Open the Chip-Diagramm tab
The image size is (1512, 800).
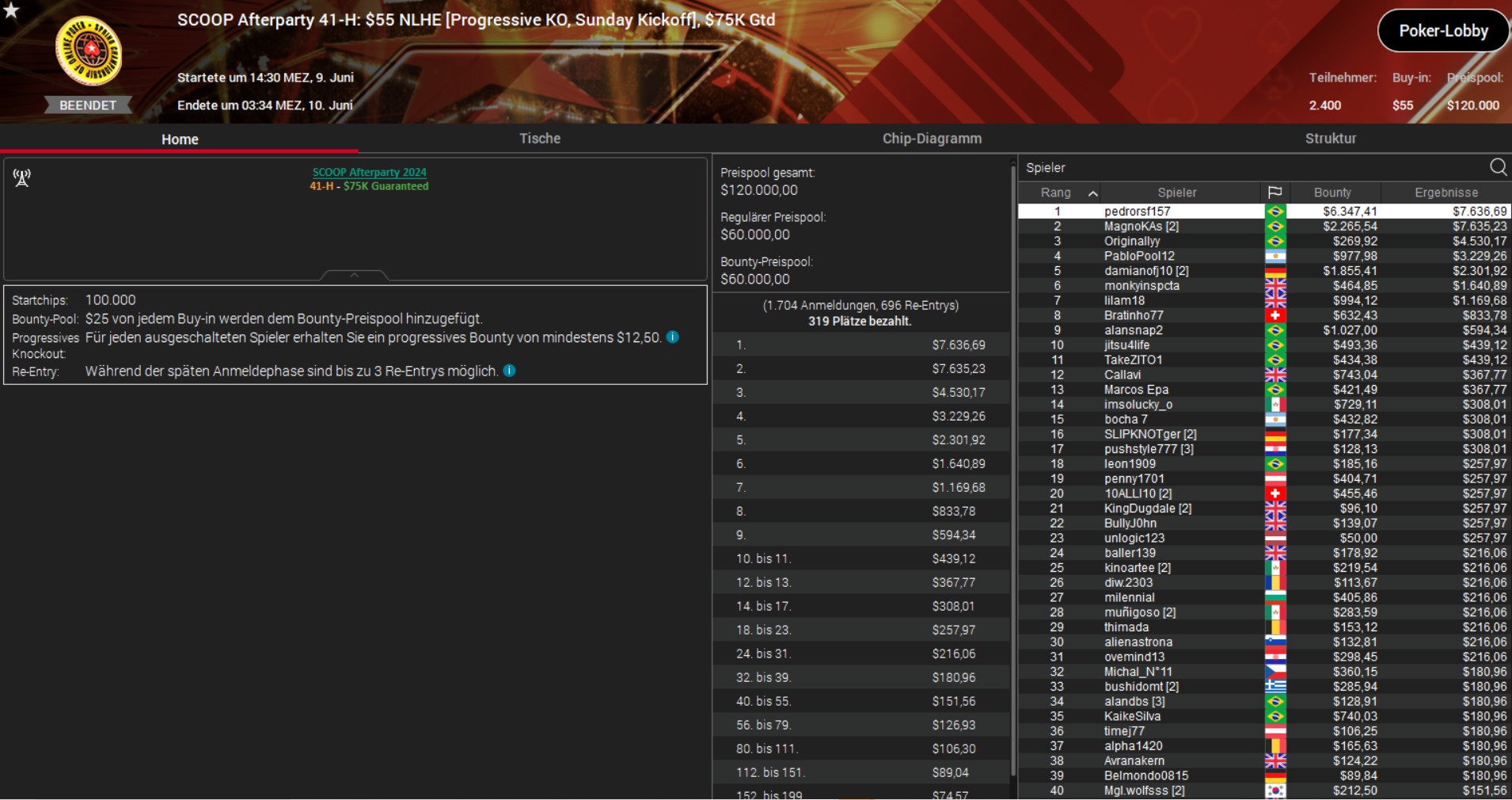[932, 139]
